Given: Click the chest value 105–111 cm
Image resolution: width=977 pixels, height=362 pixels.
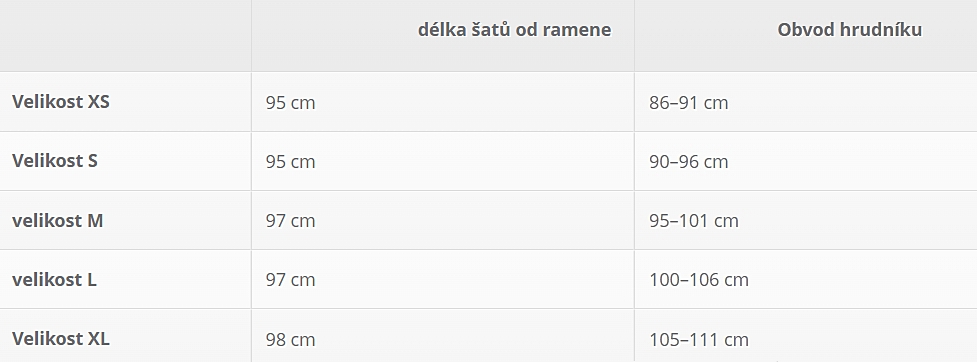Looking at the screenshot, I should pyautogui.click(x=698, y=340).
